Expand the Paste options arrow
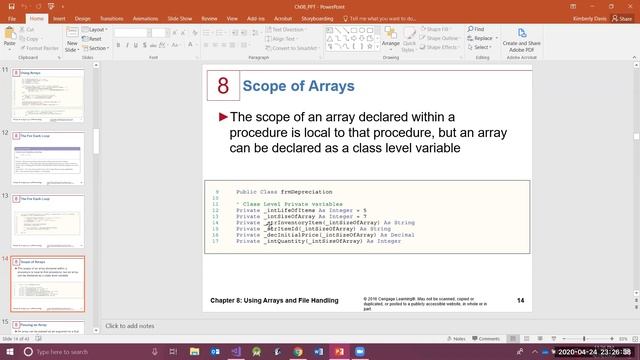 (9, 49)
